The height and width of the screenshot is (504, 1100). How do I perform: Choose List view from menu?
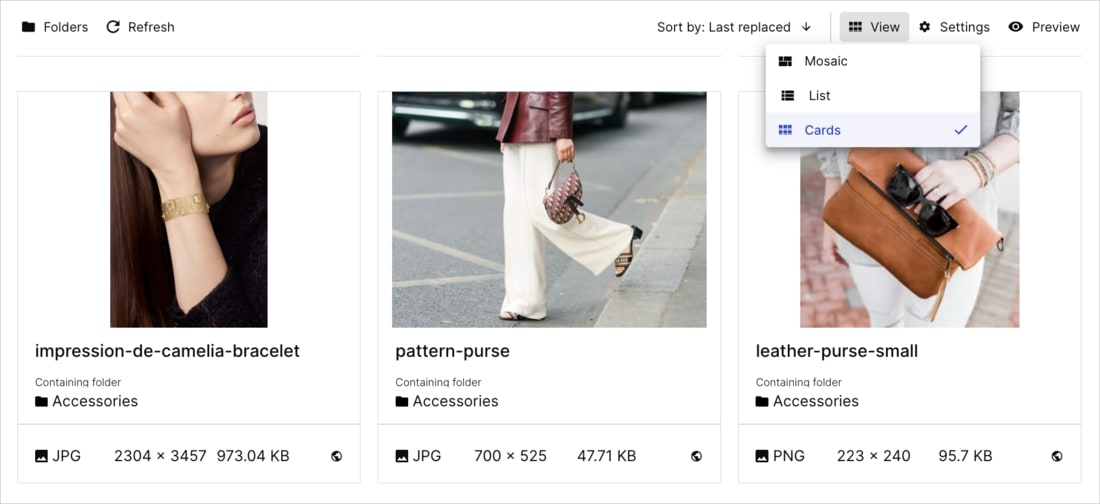[x=873, y=95]
